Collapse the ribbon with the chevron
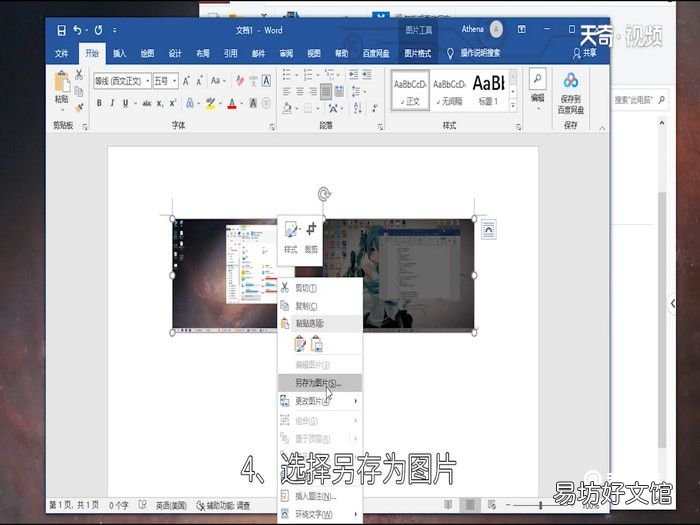Image resolution: width=700 pixels, height=525 pixels. pos(602,128)
